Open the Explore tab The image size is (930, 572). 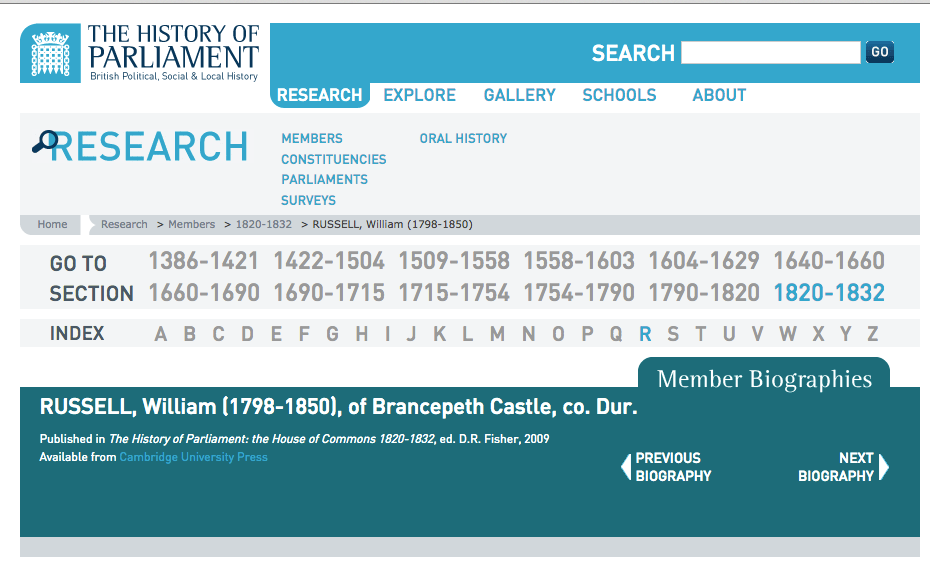[419, 95]
